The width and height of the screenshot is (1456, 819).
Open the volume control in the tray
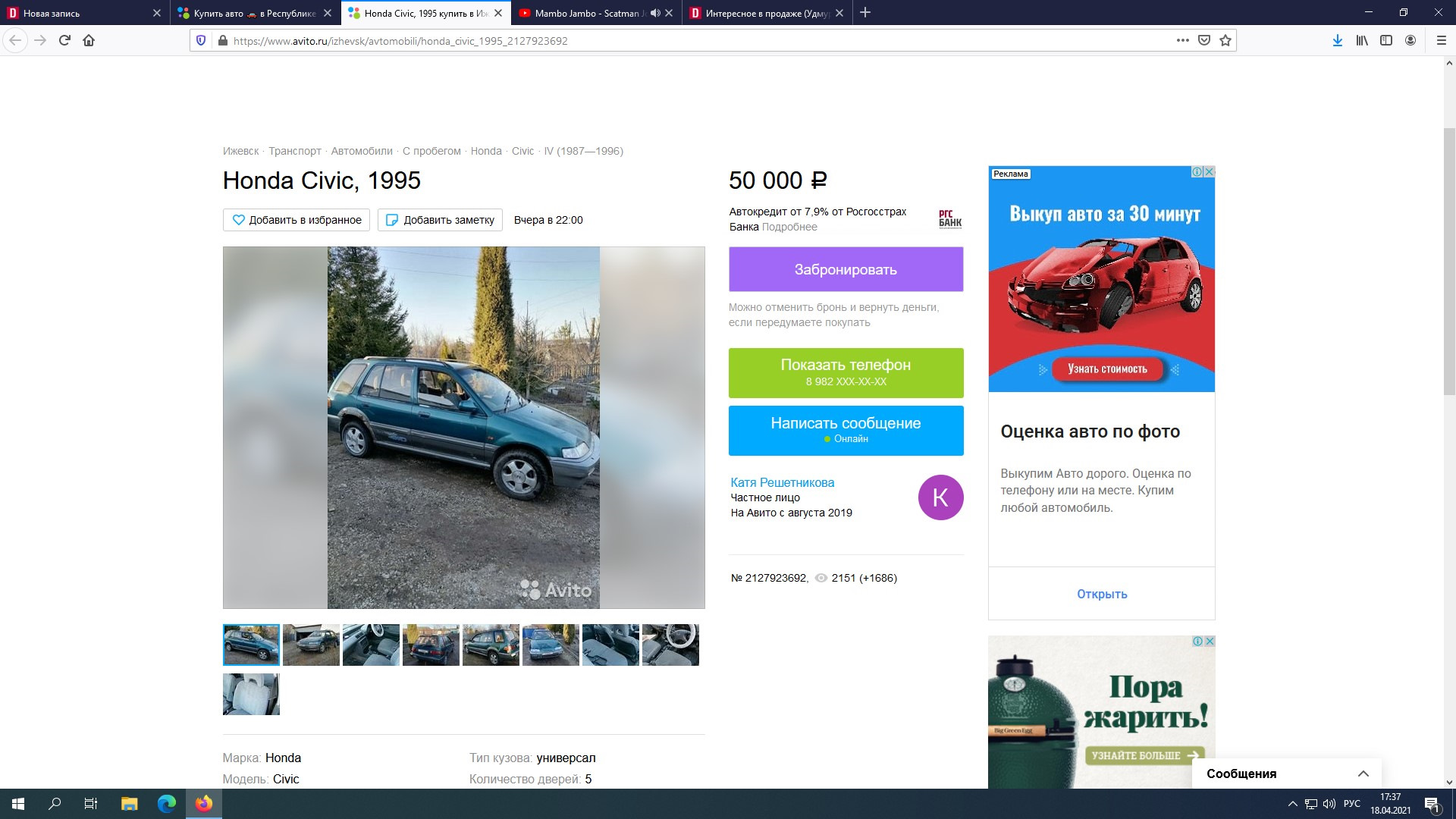(x=1329, y=804)
